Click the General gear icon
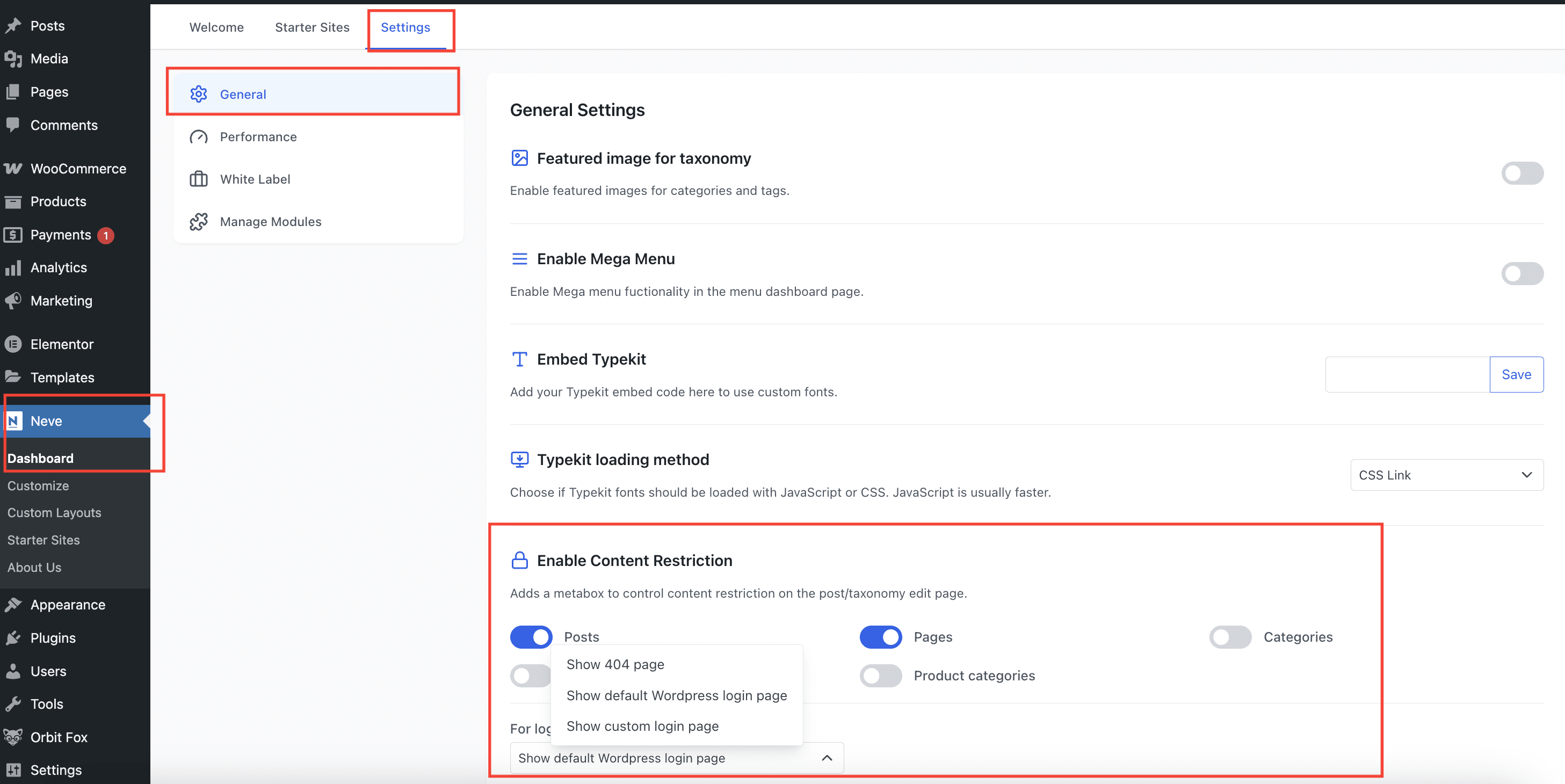1565x784 pixels. pos(198,94)
